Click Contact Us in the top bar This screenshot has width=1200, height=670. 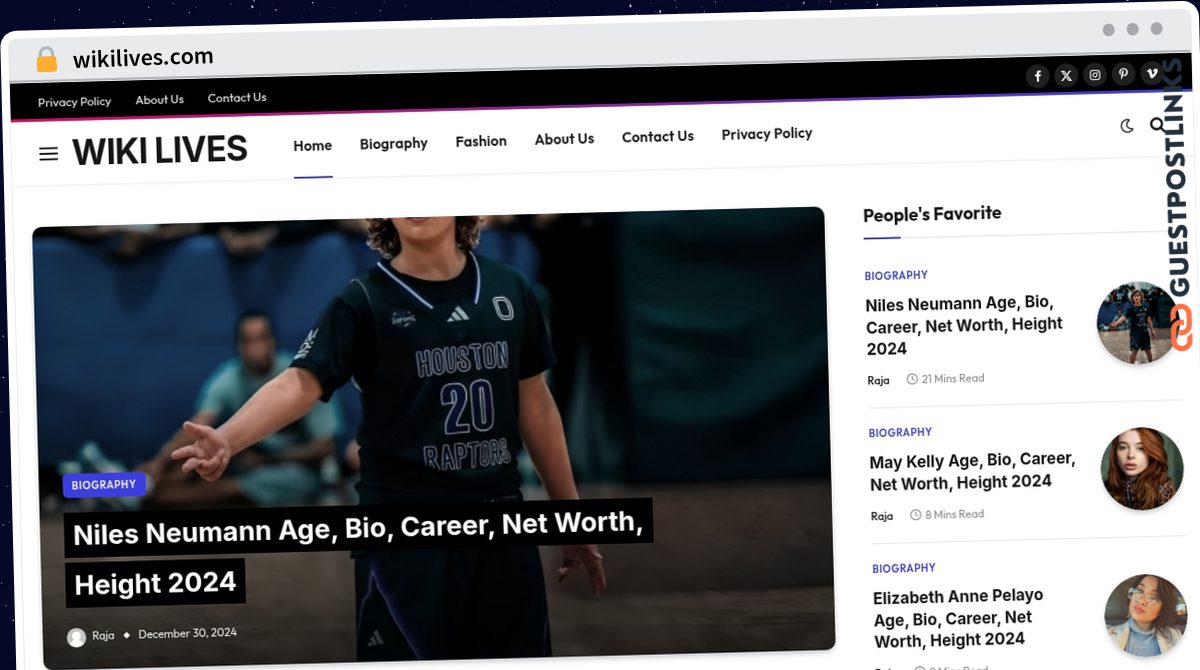click(237, 98)
